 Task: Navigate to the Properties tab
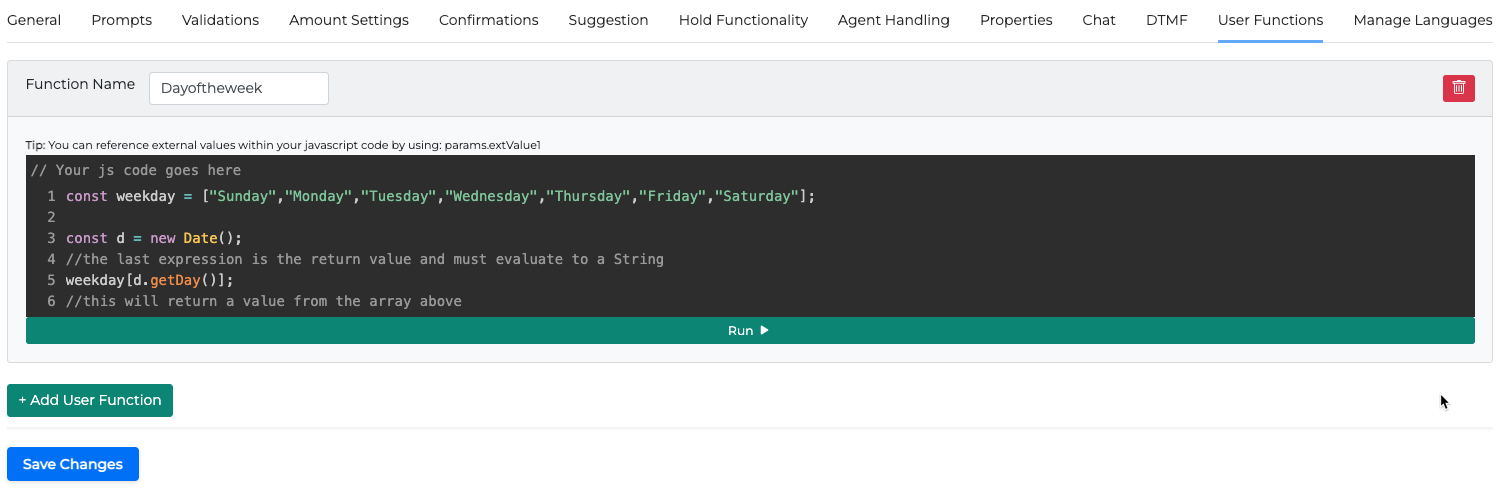tap(1016, 20)
